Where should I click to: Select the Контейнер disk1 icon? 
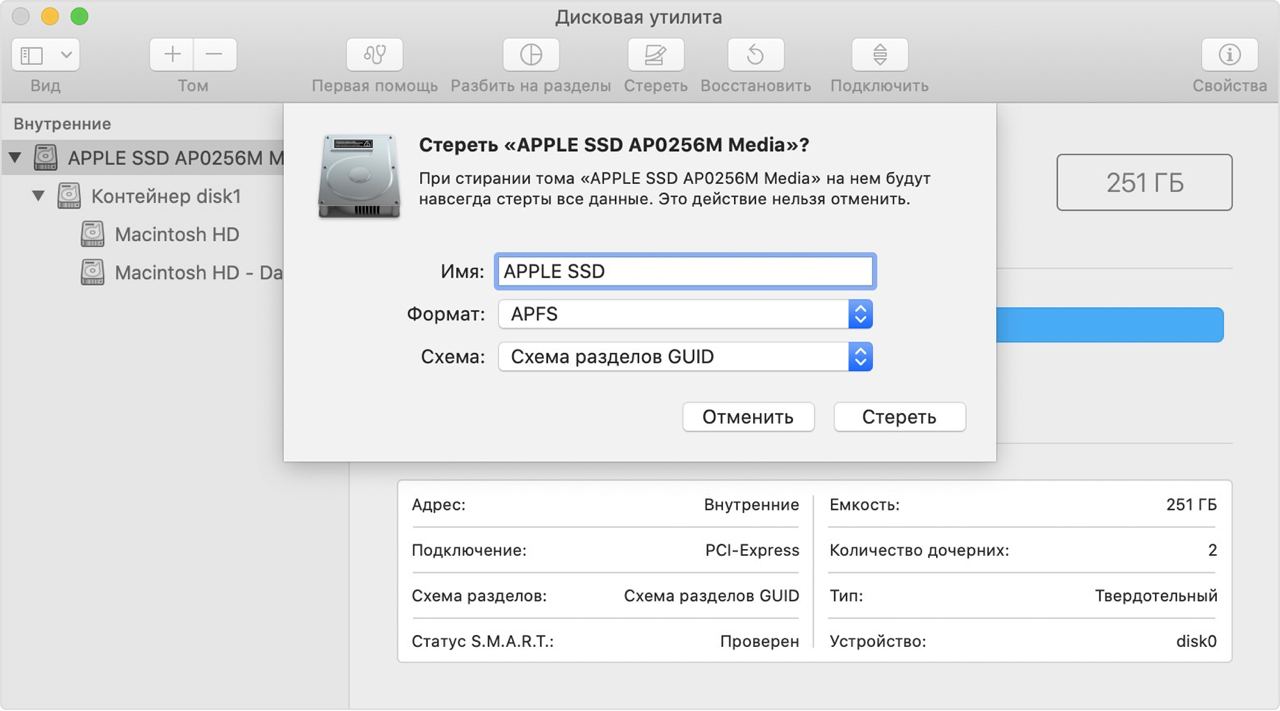pos(69,196)
